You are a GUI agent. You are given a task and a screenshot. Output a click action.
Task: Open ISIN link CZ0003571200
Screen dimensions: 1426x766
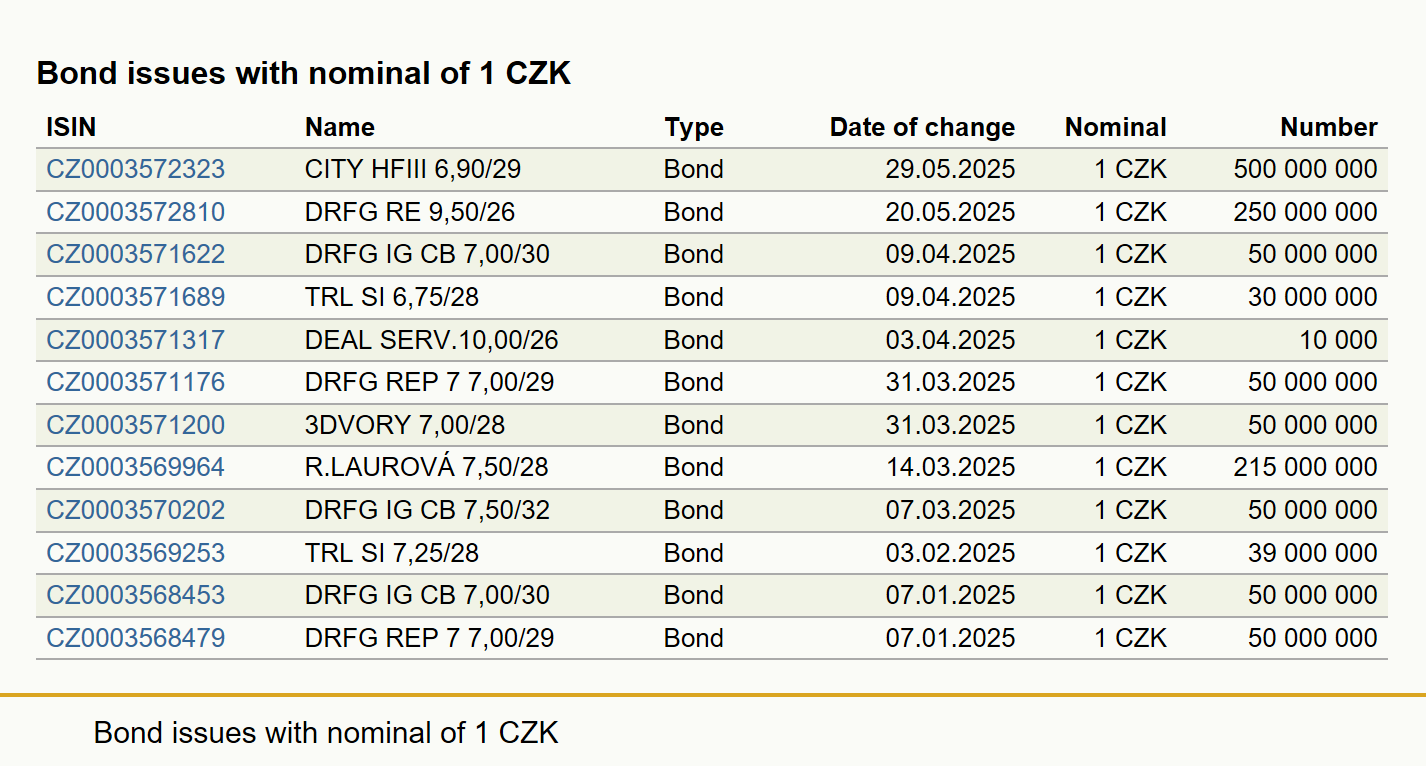pos(136,425)
